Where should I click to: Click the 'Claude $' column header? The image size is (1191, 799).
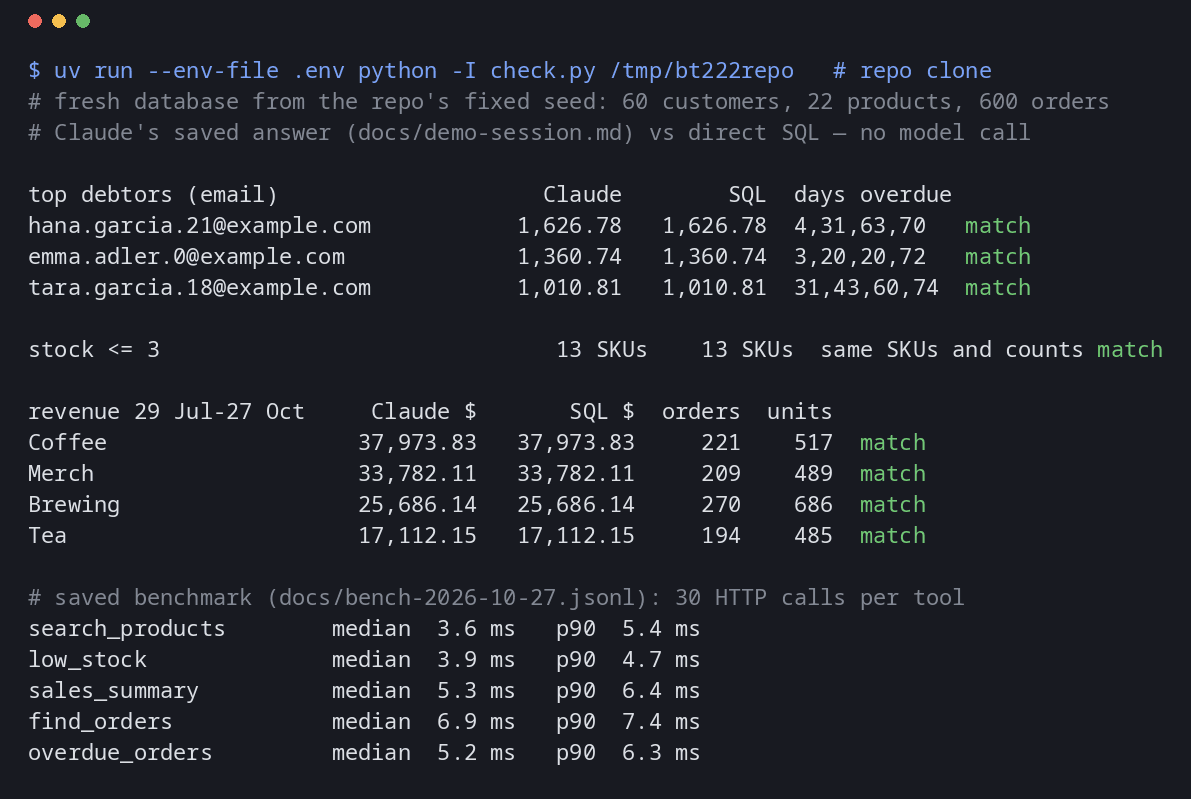point(424,412)
